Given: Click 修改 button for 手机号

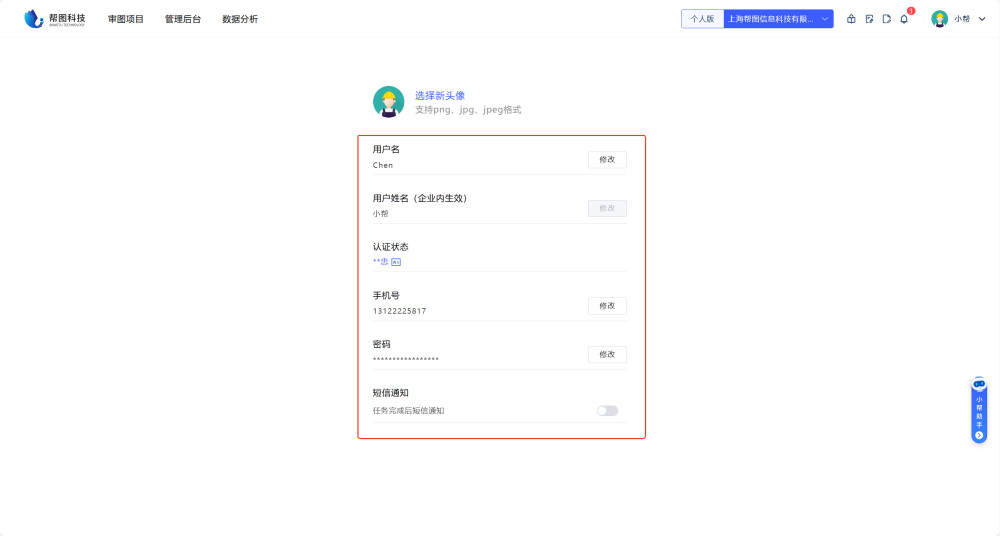Looking at the screenshot, I should 607,306.
